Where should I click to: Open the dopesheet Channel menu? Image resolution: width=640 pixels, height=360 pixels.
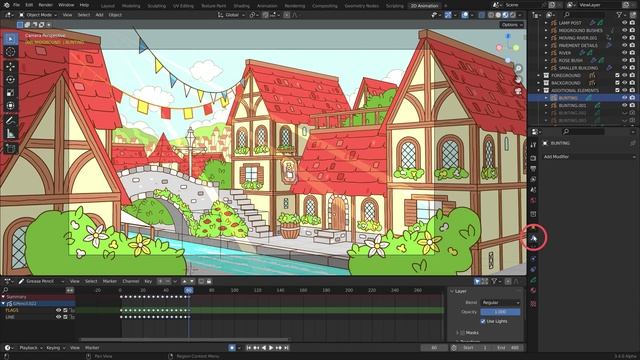131,281
